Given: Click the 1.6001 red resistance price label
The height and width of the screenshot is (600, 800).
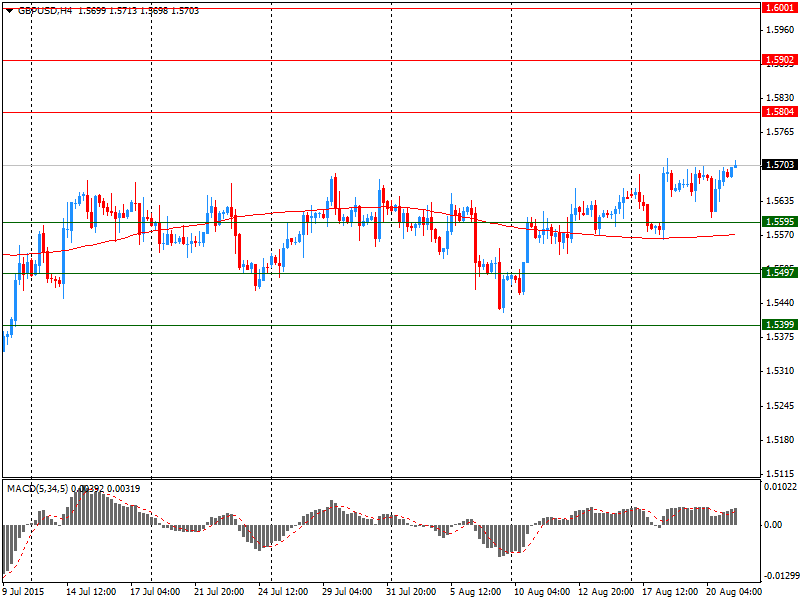Looking at the screenshot, I should 779,8.
